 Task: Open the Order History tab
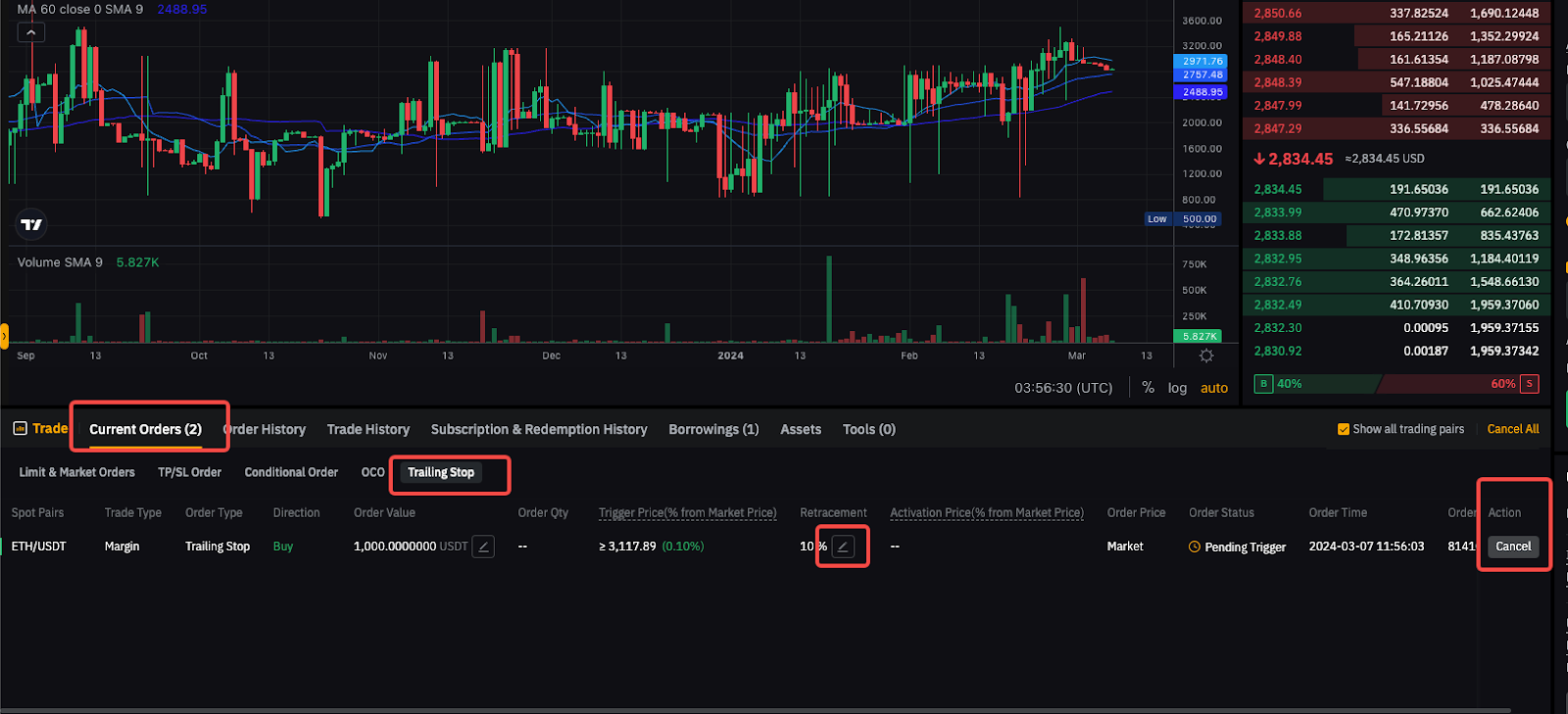coord(266,429)
